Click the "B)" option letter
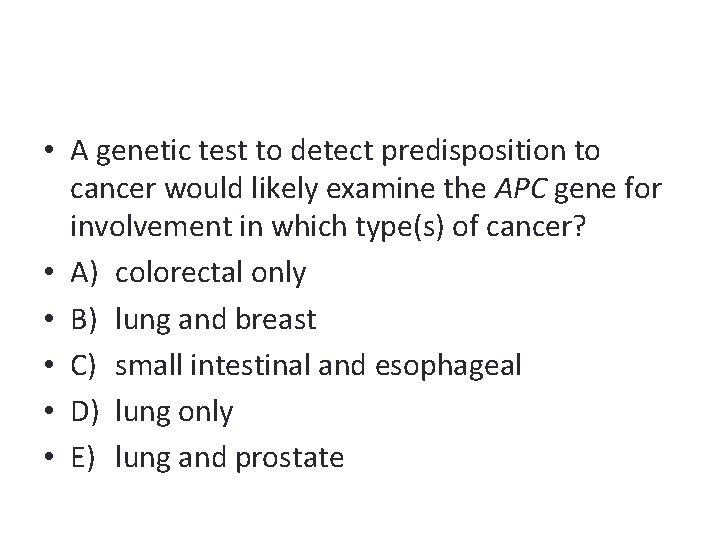Image resolution: width=720 pixels, height=540 pixels. pyautogui.click(x=85, y=319)
